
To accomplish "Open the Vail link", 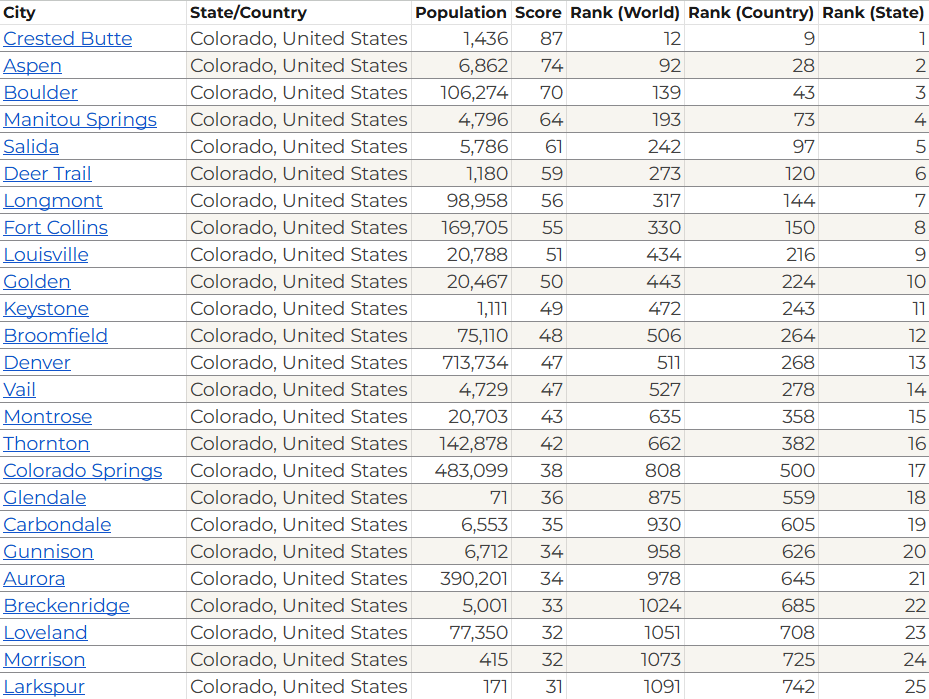I will (20, 390).
